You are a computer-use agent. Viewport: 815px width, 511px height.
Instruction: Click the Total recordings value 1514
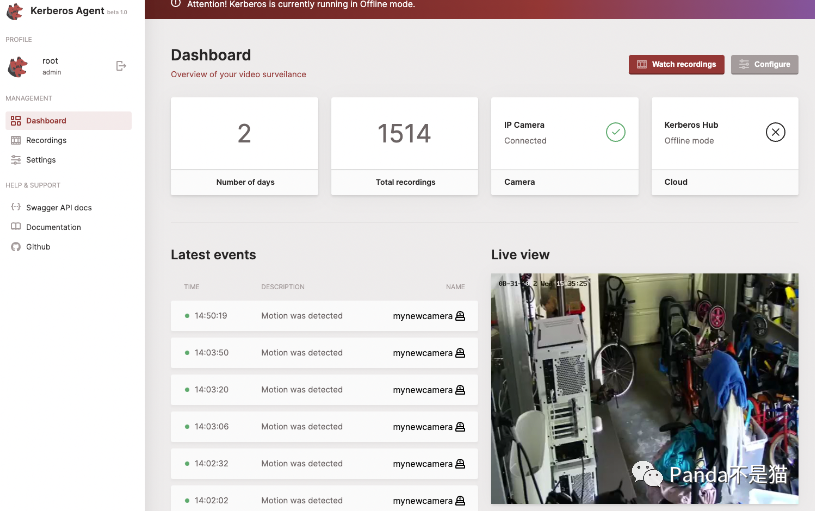404,134
